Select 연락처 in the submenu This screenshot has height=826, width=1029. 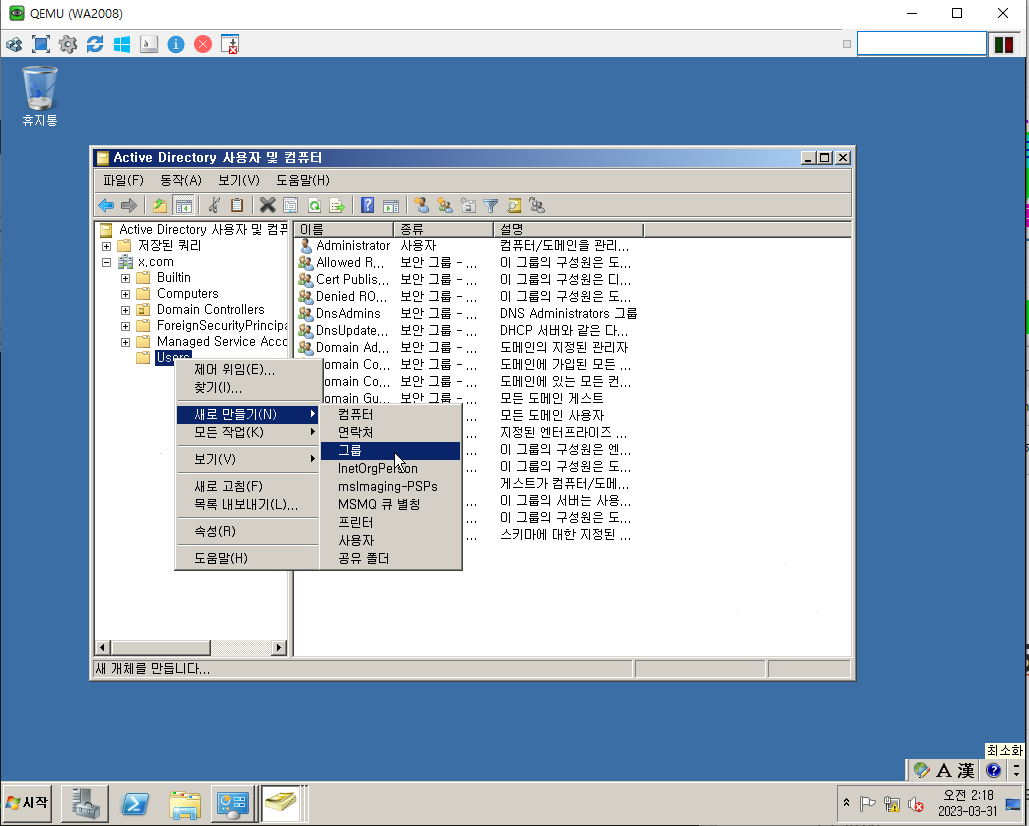pyautogui.click(x=390, y=432)
